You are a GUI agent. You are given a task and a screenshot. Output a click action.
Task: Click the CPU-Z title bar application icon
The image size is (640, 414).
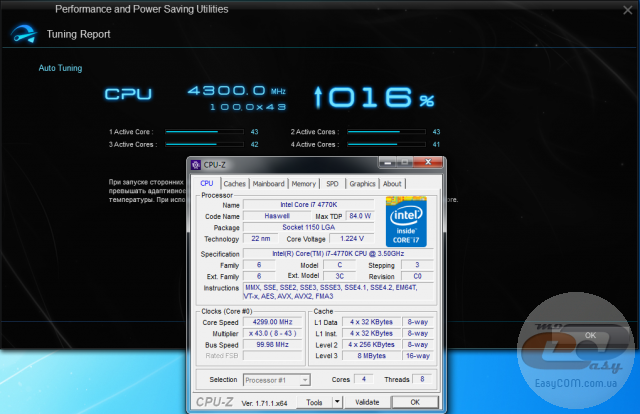(x=196, y=165)
